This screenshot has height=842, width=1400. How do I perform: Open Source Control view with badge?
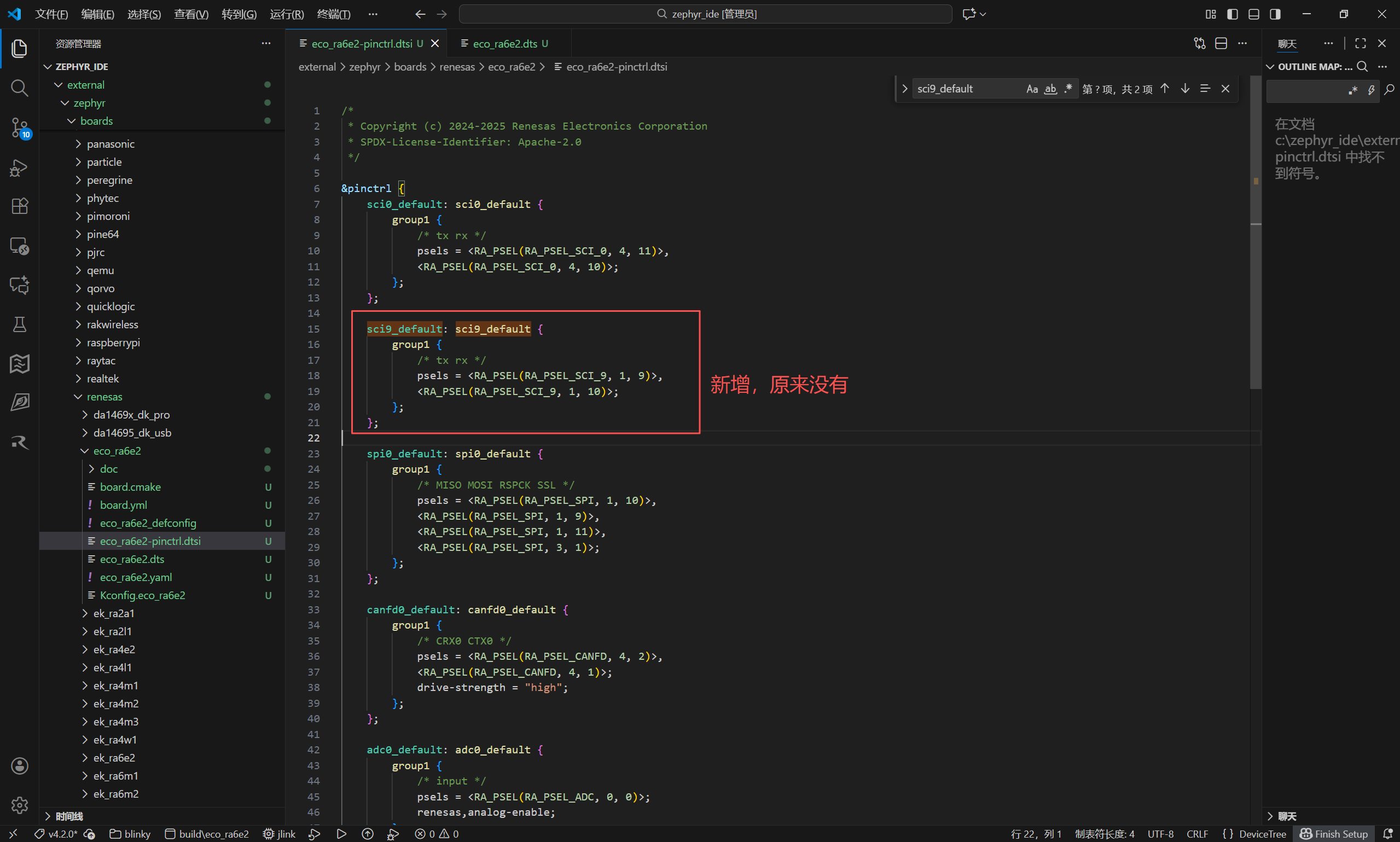(19, 127)
